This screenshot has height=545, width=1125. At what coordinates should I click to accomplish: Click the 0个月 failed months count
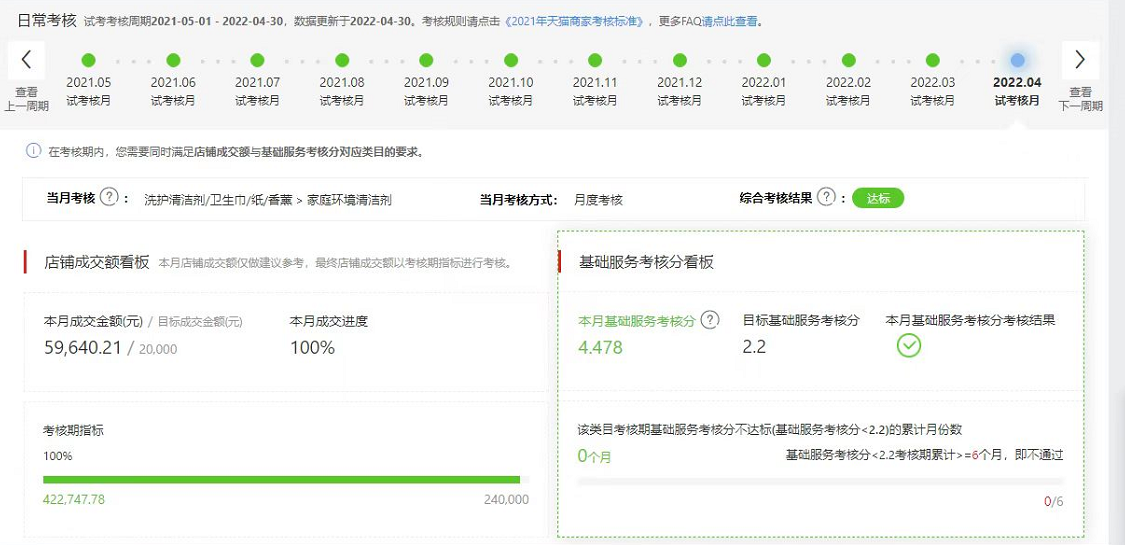click(x=594, y=455)
